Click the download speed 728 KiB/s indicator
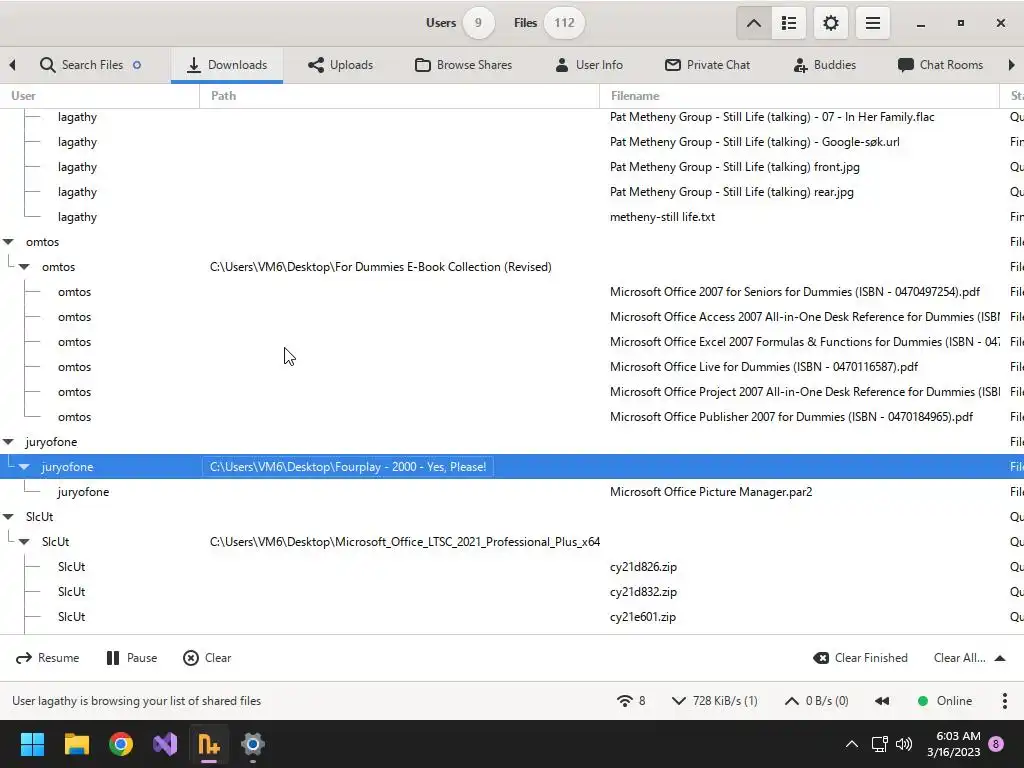 [x=715, y=701]
